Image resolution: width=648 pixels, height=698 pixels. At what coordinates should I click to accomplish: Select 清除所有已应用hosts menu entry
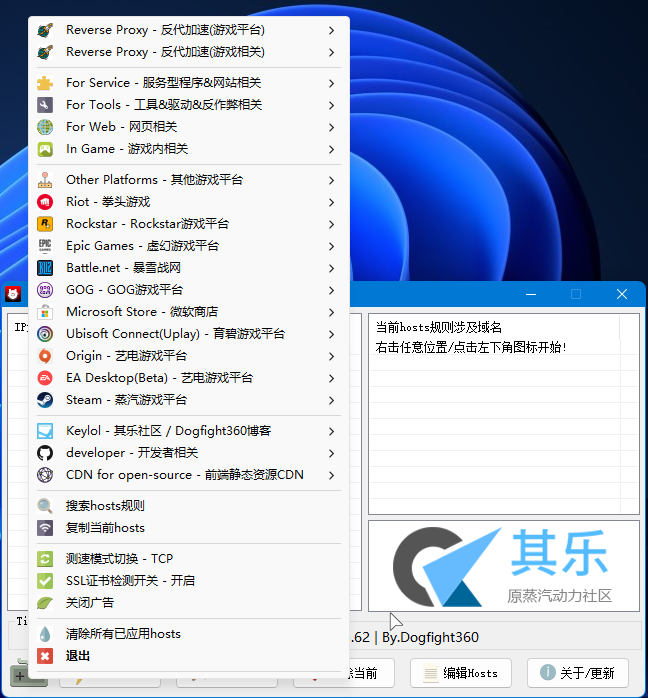pos(189,634)
